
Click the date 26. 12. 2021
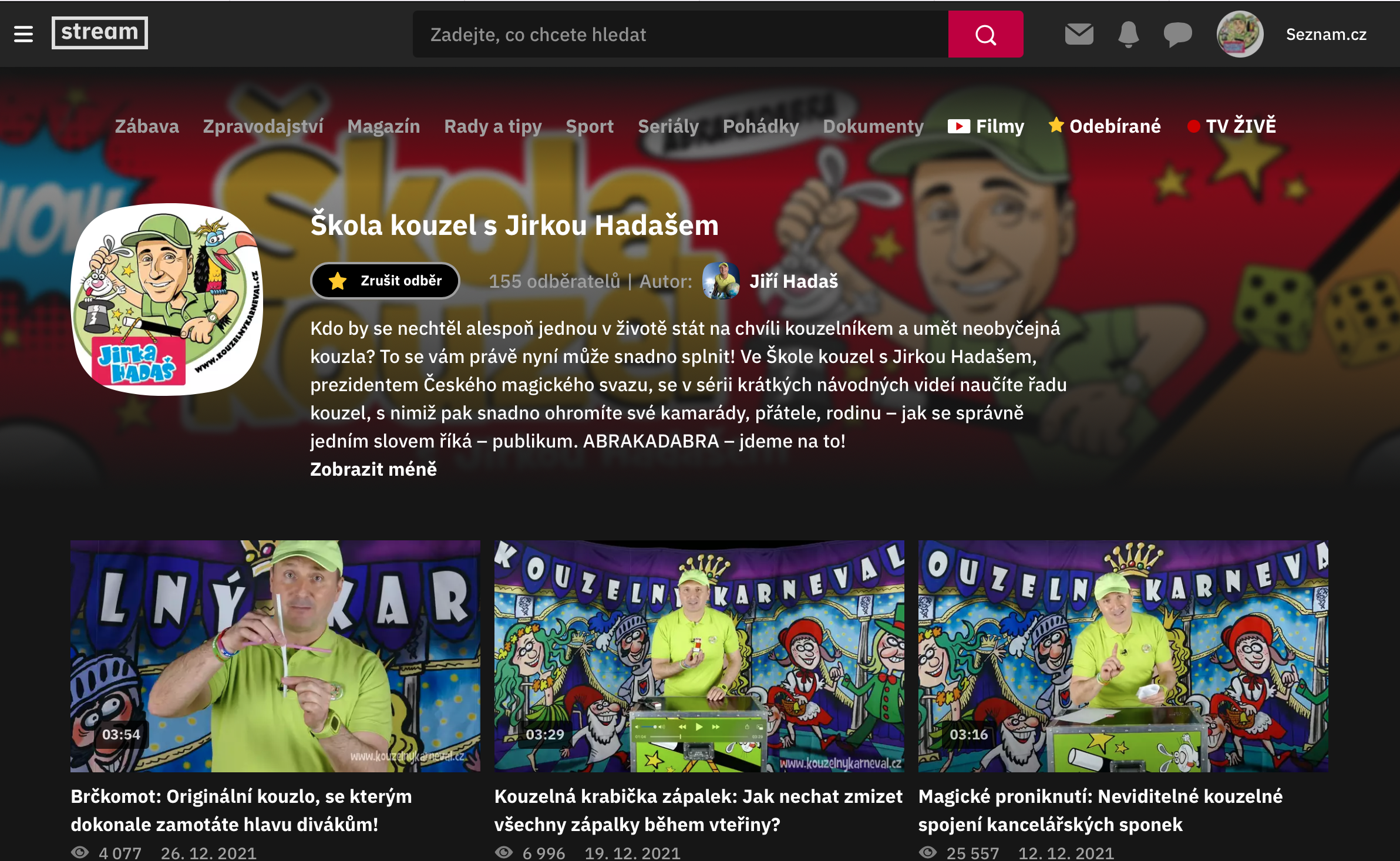click(x=209, y=853)
